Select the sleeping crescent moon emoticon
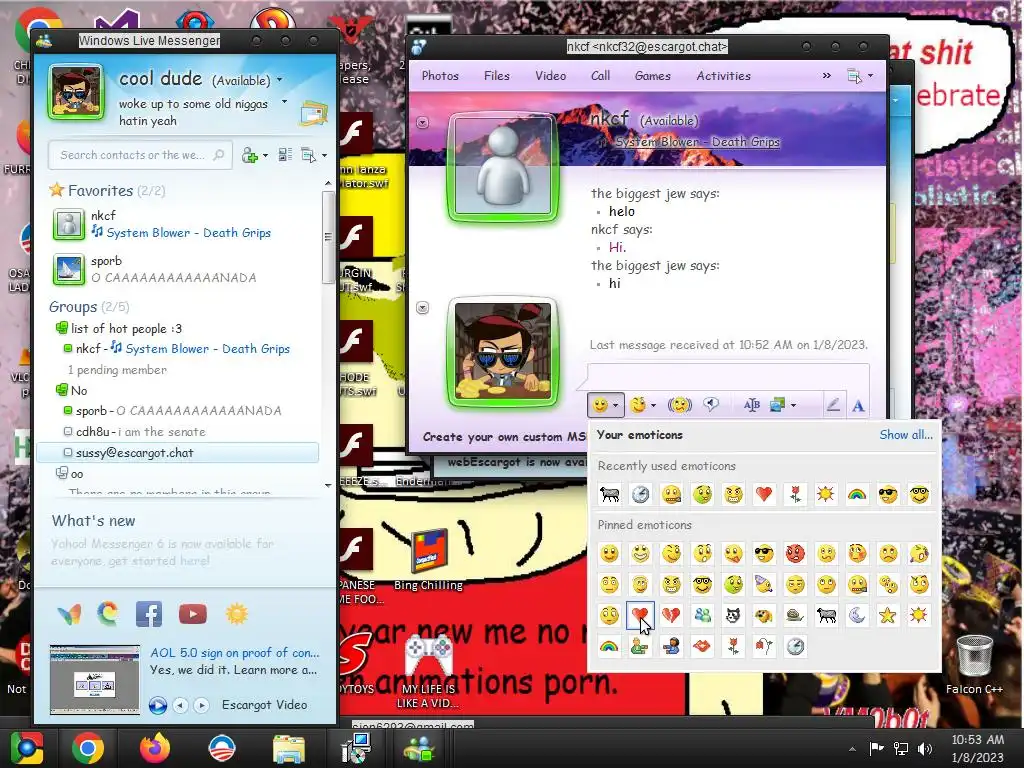The height and width of the screenshot is (768, 1024). pyautogui.click(x=857, y=615)
